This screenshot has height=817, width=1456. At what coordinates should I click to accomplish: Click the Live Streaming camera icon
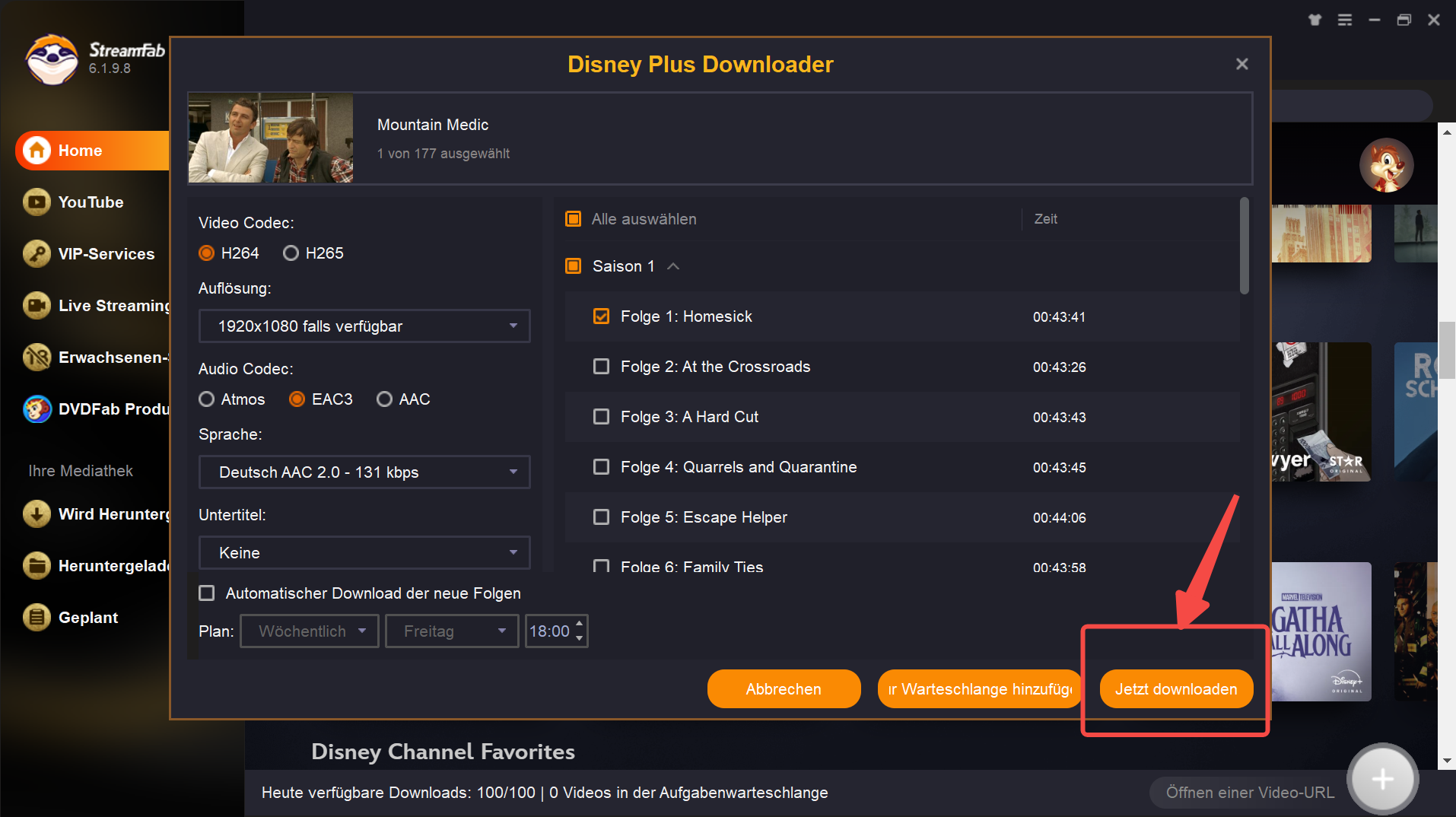pyautogui.click(x=37, y=306)
